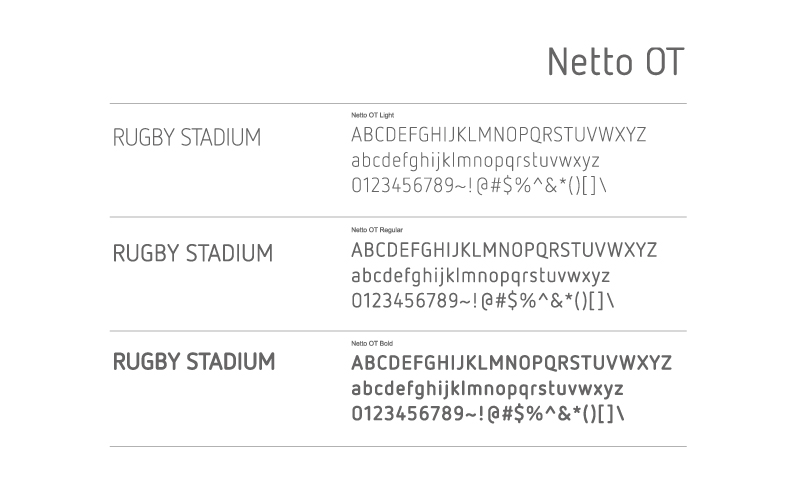Click the Netto OT Regular label
Viewport: 797px width, 490px height.
pos(377,230)
